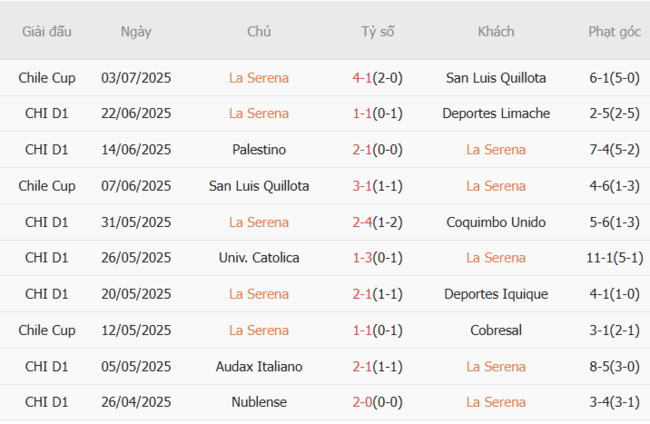
Task: Open the Nublense team link
Action: [x=259, y=401]
